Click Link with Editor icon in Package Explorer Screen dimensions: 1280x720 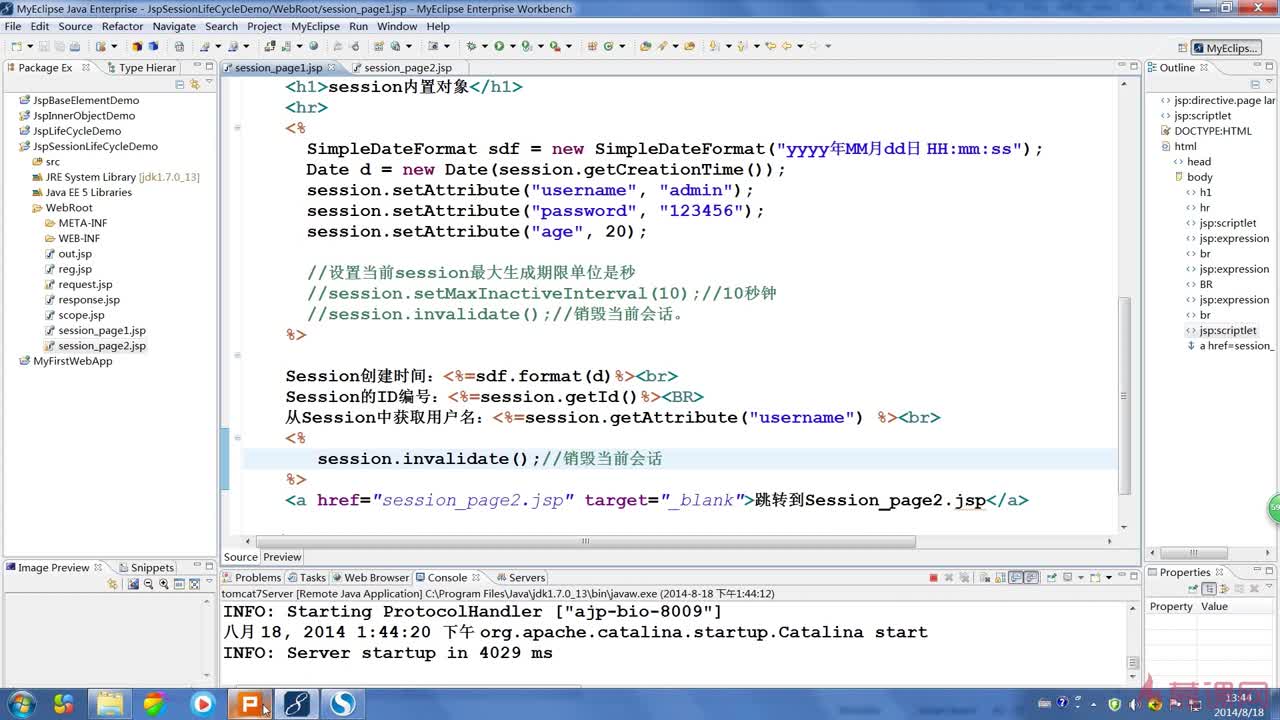(x=195, y=85)
